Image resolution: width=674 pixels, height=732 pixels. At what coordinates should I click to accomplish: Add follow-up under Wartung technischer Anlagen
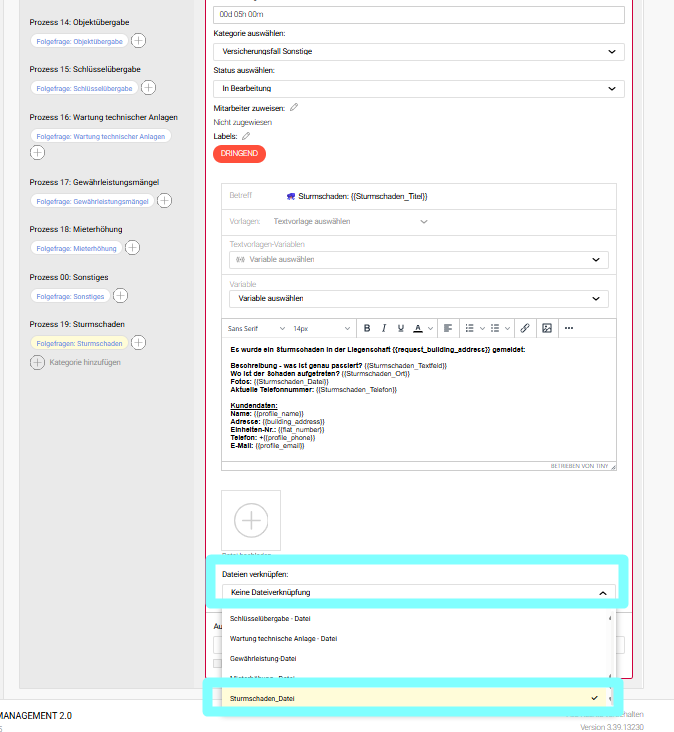[x=37, y=153]
